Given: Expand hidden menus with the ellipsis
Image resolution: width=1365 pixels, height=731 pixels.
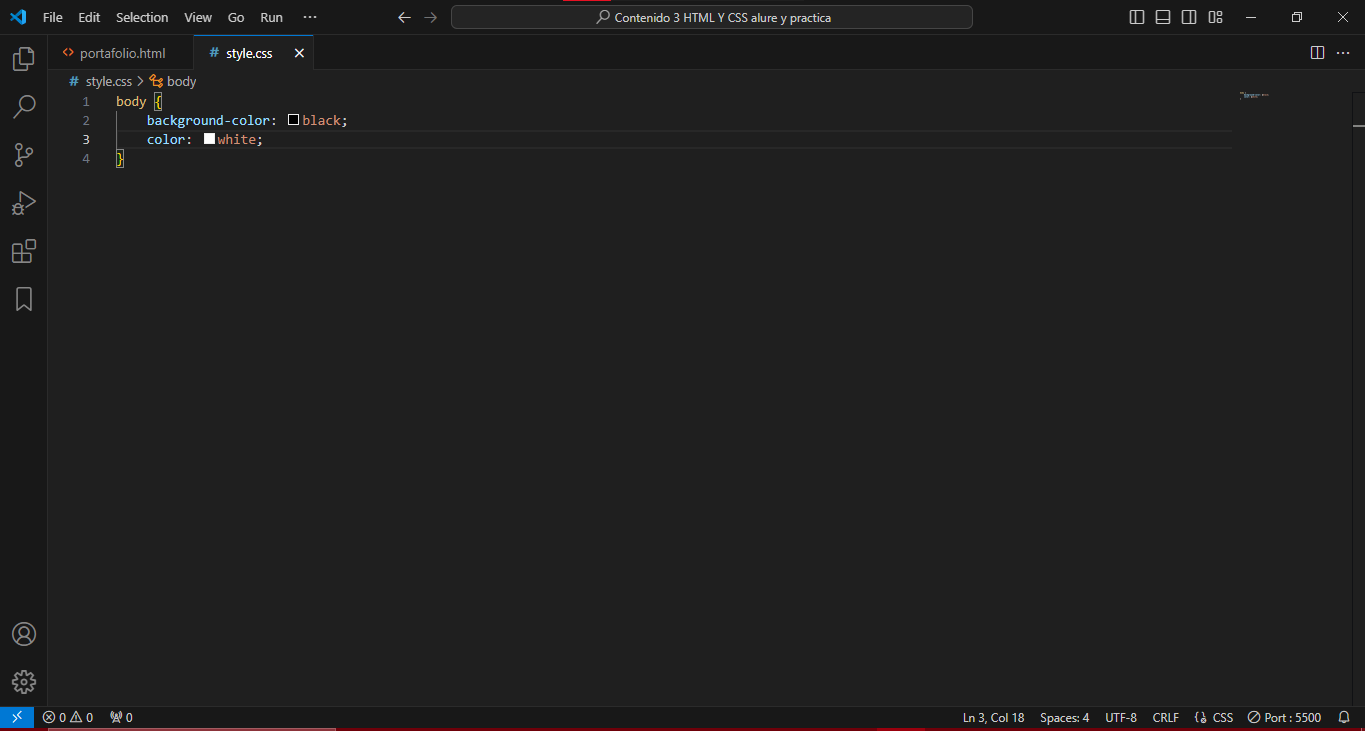Looking at the screenshot, I should (x=310, y=17).
